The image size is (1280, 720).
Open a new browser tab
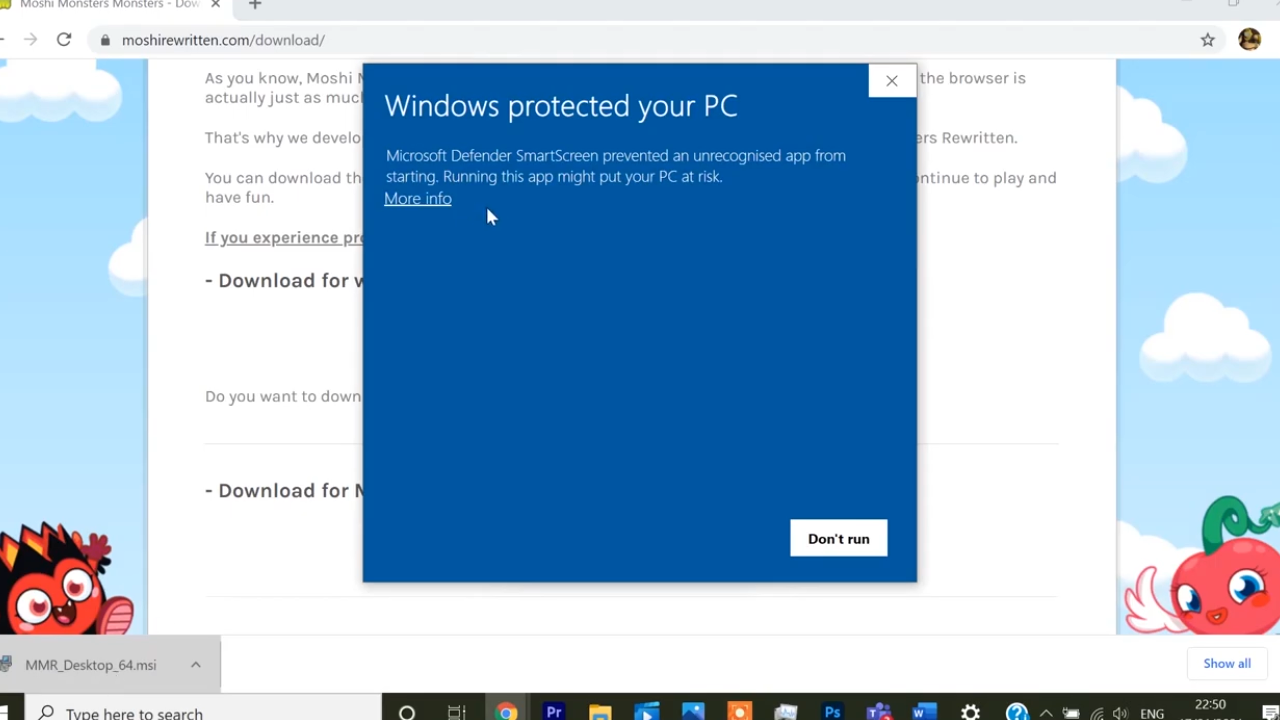255,5
